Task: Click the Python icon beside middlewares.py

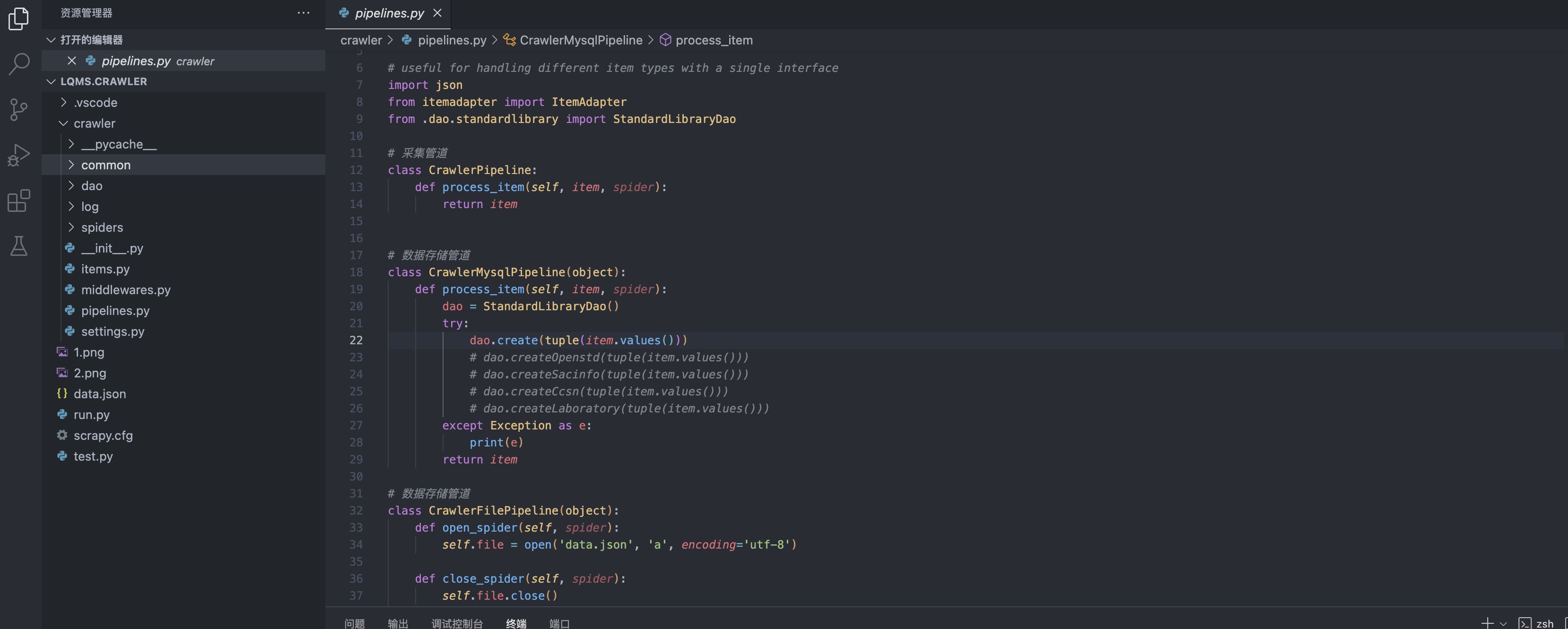Action: click(x=70, y=289)
